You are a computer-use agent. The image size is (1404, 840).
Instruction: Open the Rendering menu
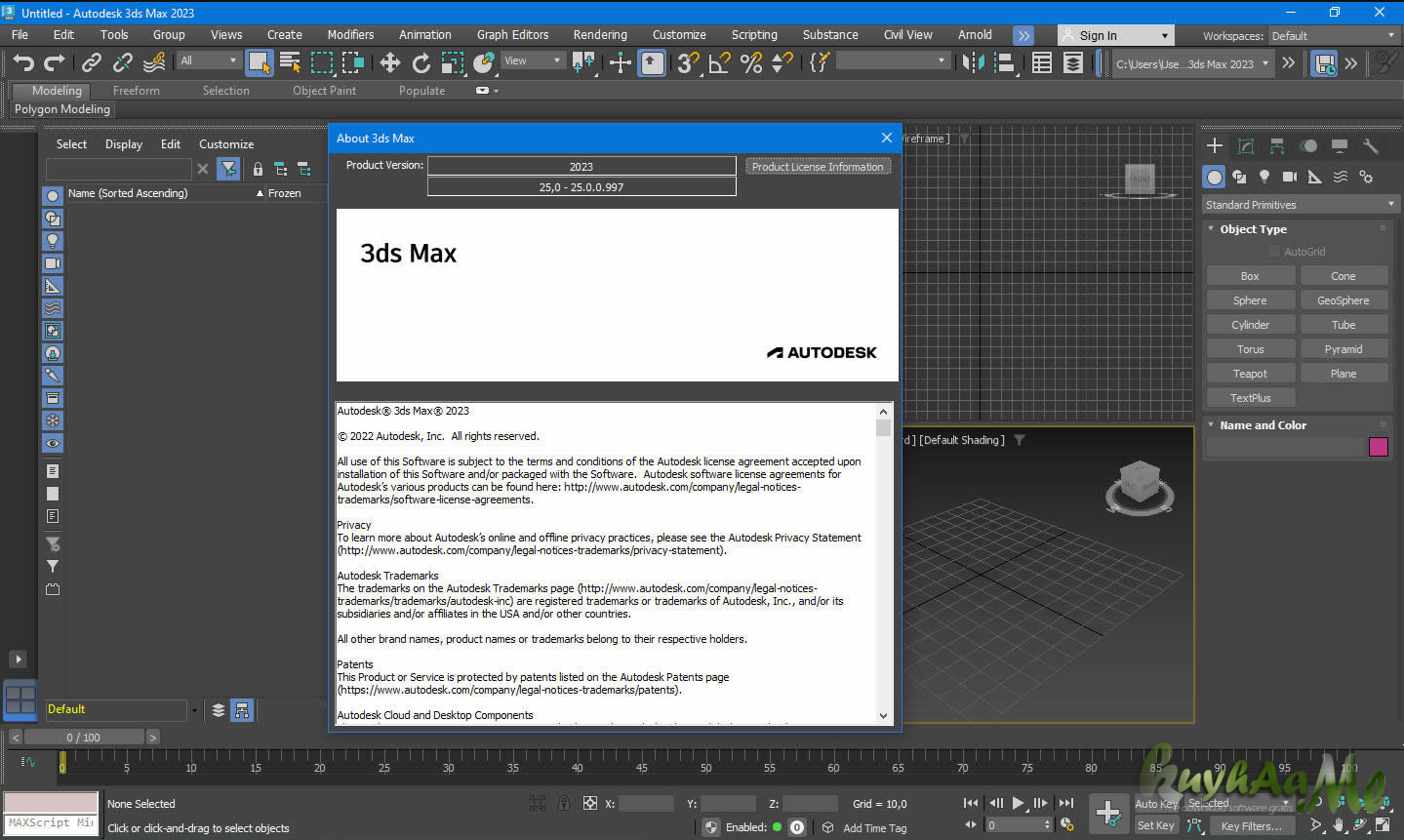[600, 35]
